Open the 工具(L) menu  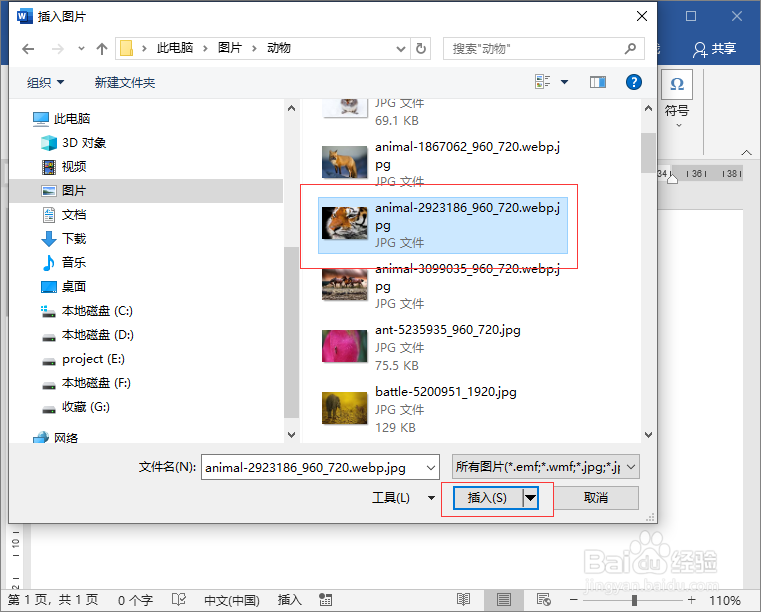(x=403, y=497)
